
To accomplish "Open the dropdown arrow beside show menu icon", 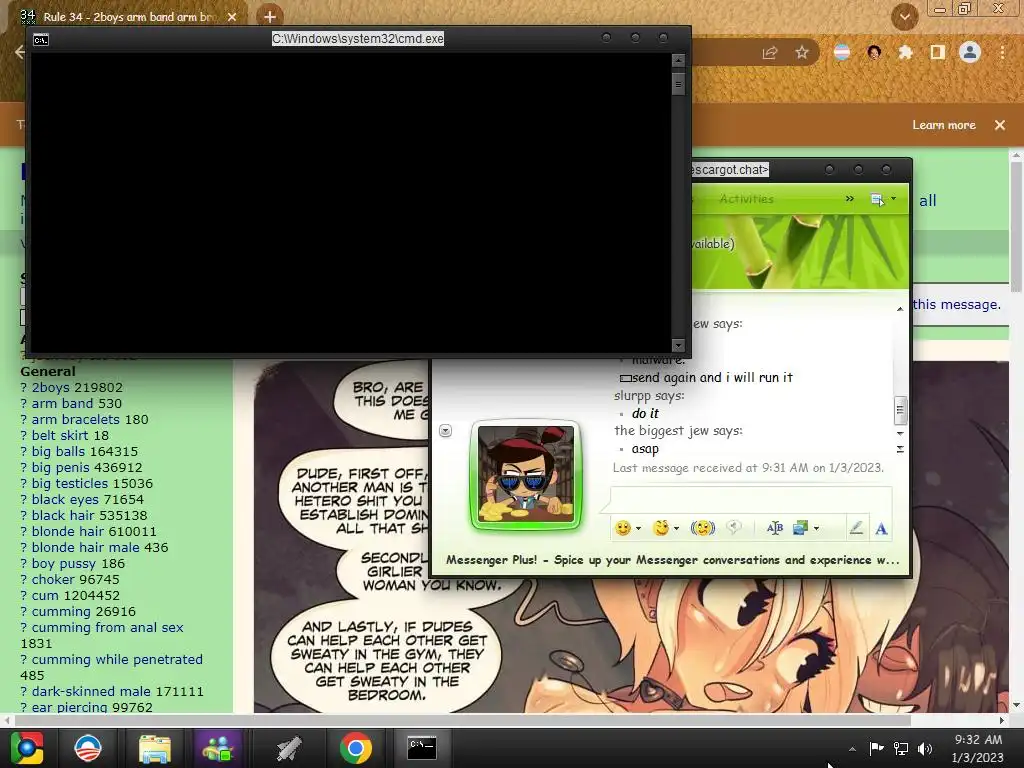I will [x=893, y=199].
